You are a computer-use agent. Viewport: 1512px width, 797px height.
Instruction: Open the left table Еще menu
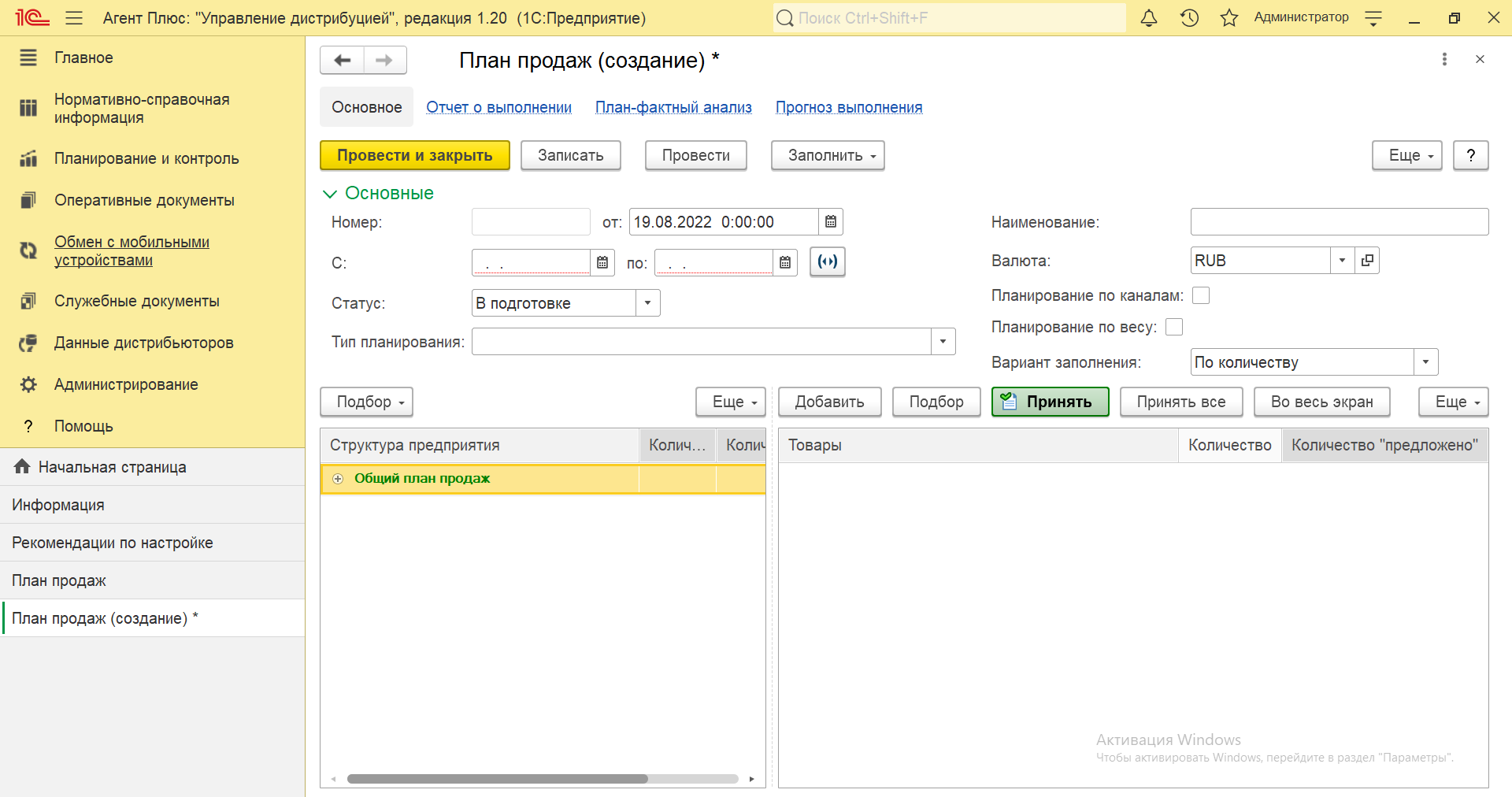pyautogui.click(x=731, y=402)
